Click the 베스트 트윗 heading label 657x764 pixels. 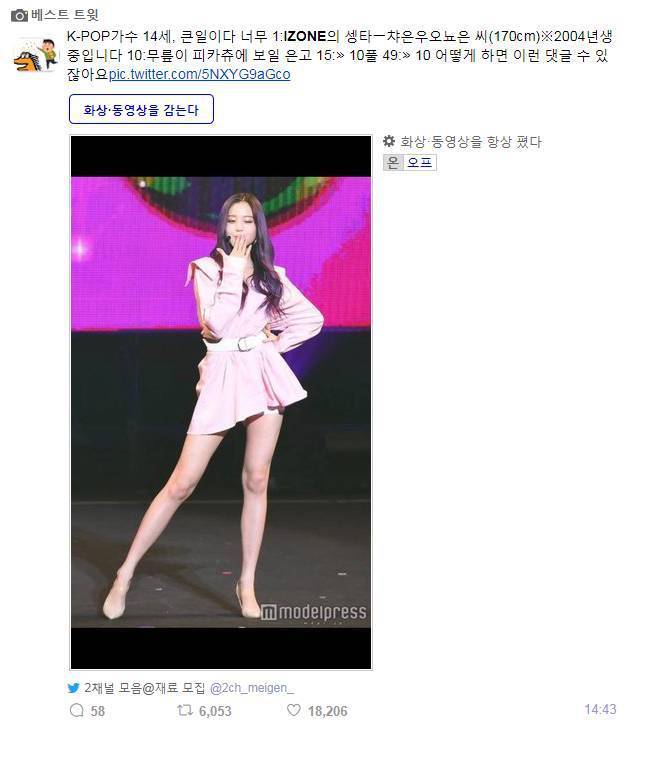[x=65, y=15]
